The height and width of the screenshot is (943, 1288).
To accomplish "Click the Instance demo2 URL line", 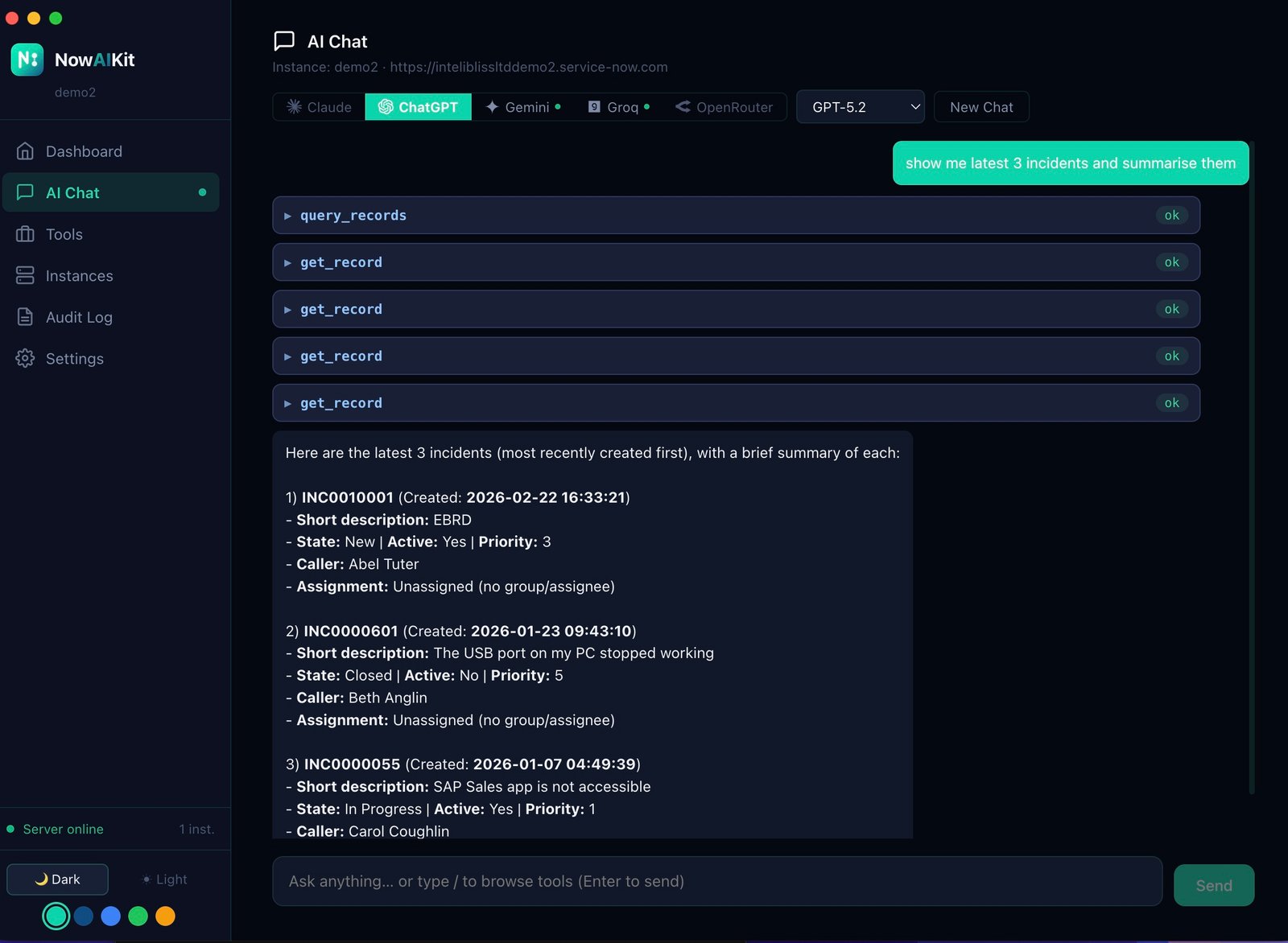I will coord(470,67).
